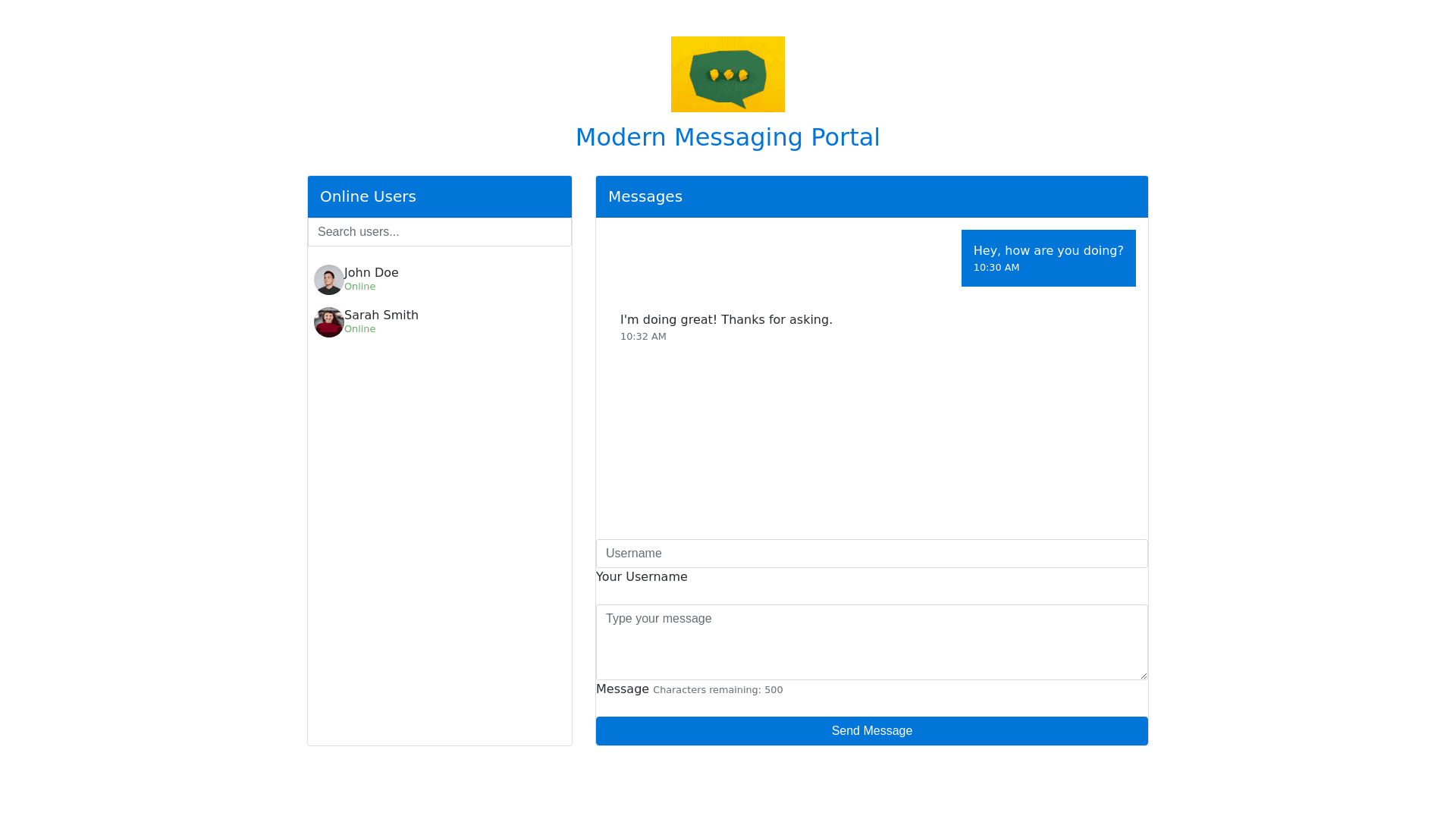Screen dimensions: 1456x819
Task: Click the Characters remaining counter
Action: 717,690
